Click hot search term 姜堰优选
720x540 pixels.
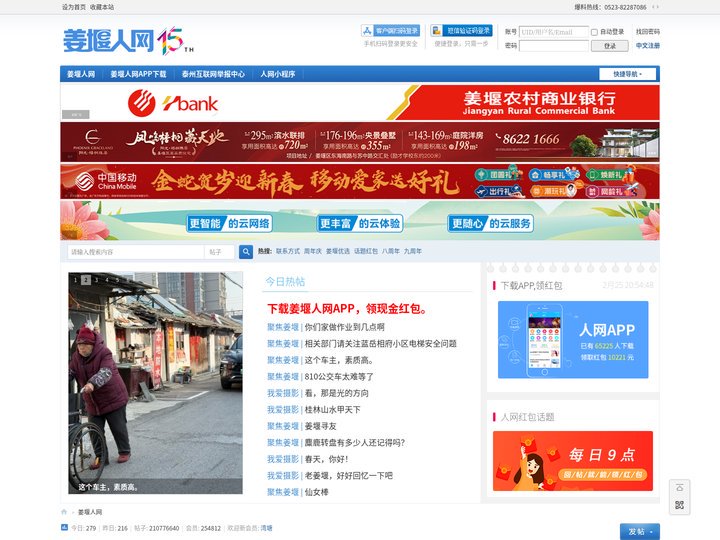338,251
